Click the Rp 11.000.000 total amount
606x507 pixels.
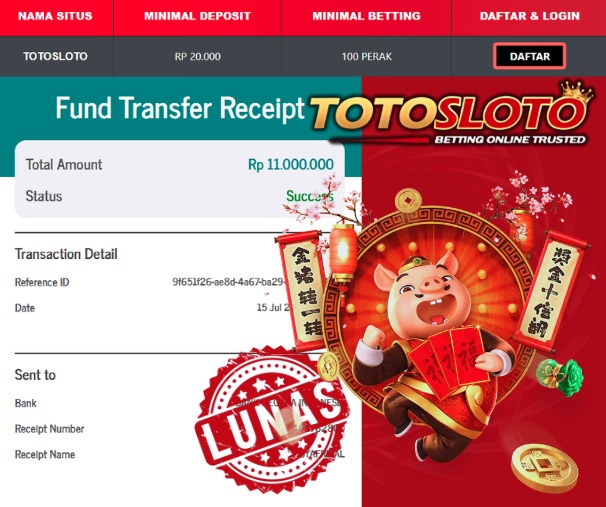pos(291,165)
